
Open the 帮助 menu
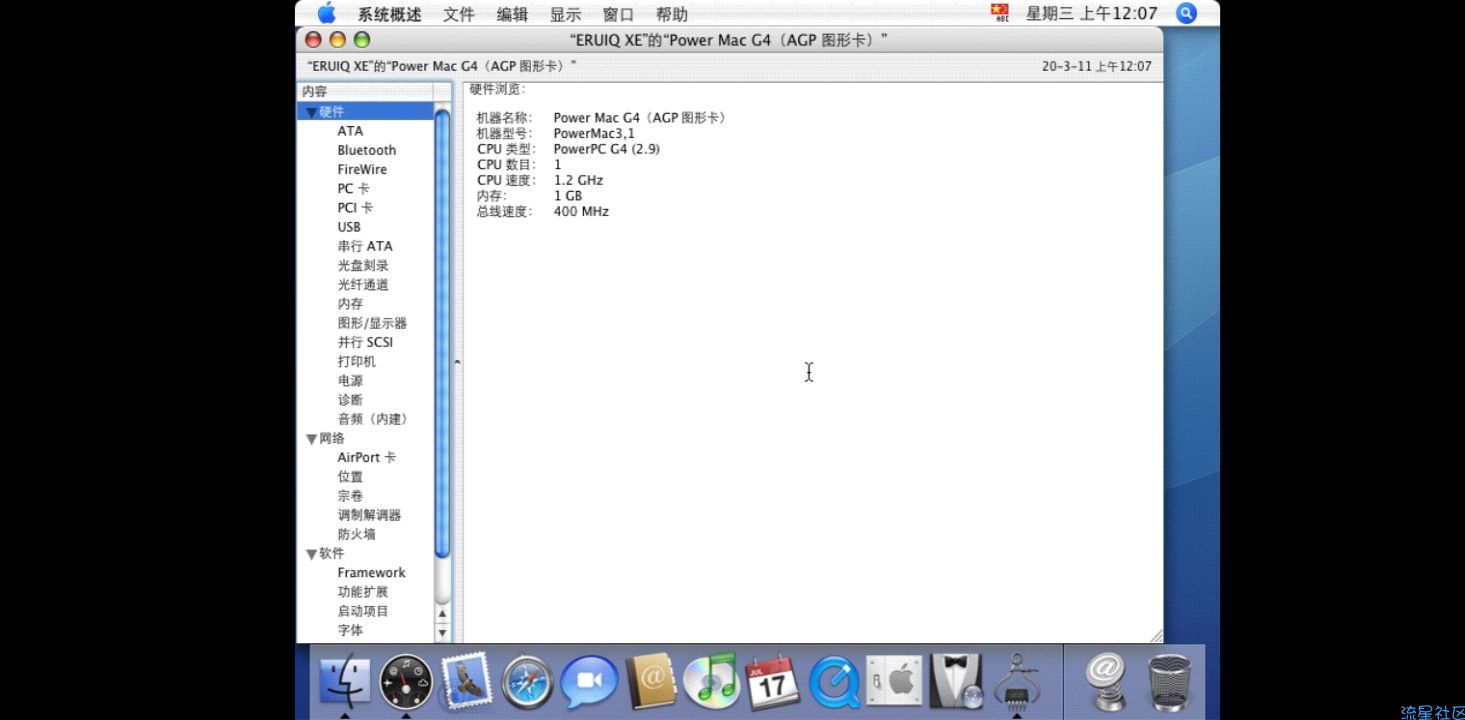click(x=671, y=14)
